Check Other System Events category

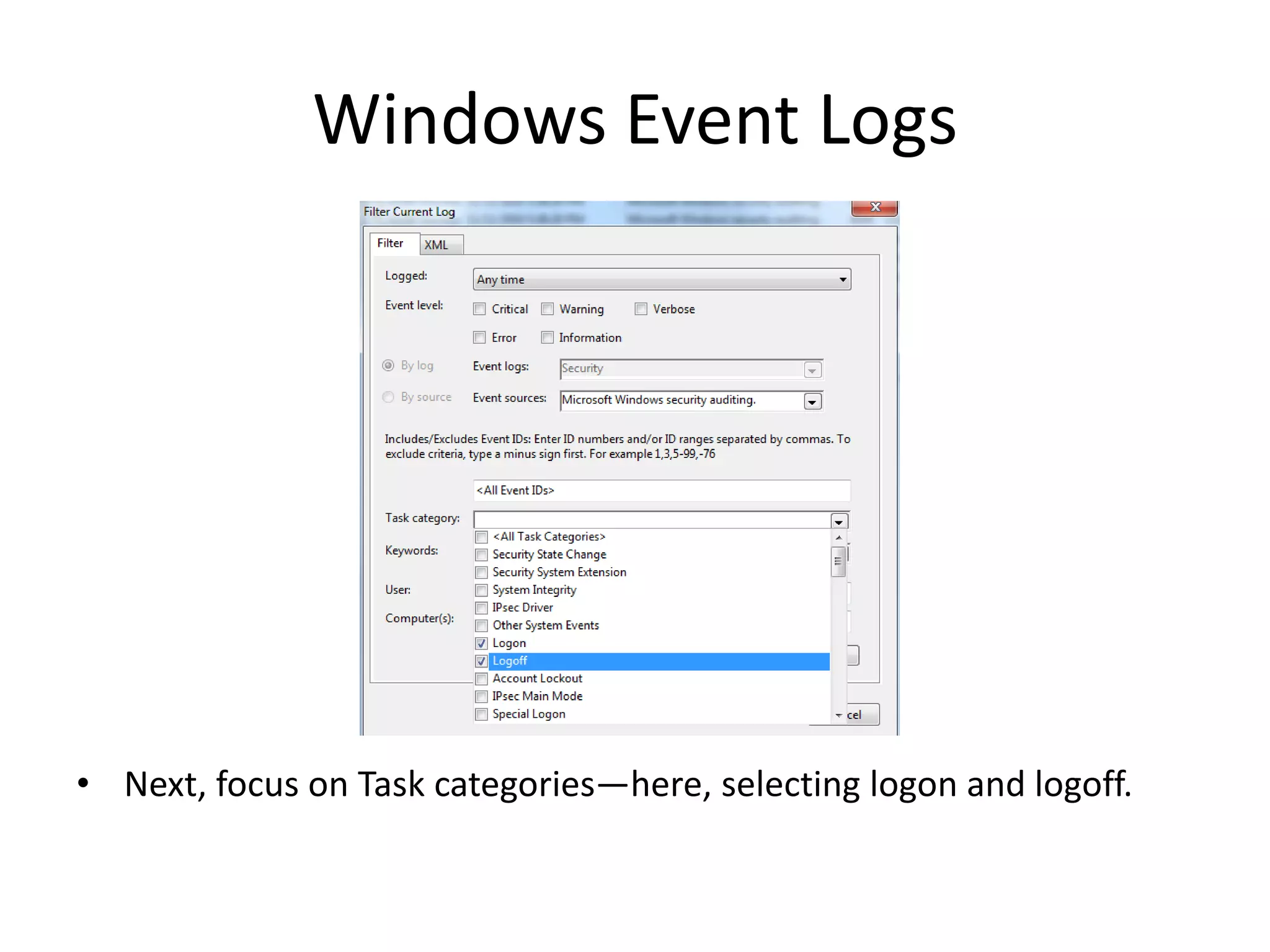pyautogui.click(x=481, y=625)
